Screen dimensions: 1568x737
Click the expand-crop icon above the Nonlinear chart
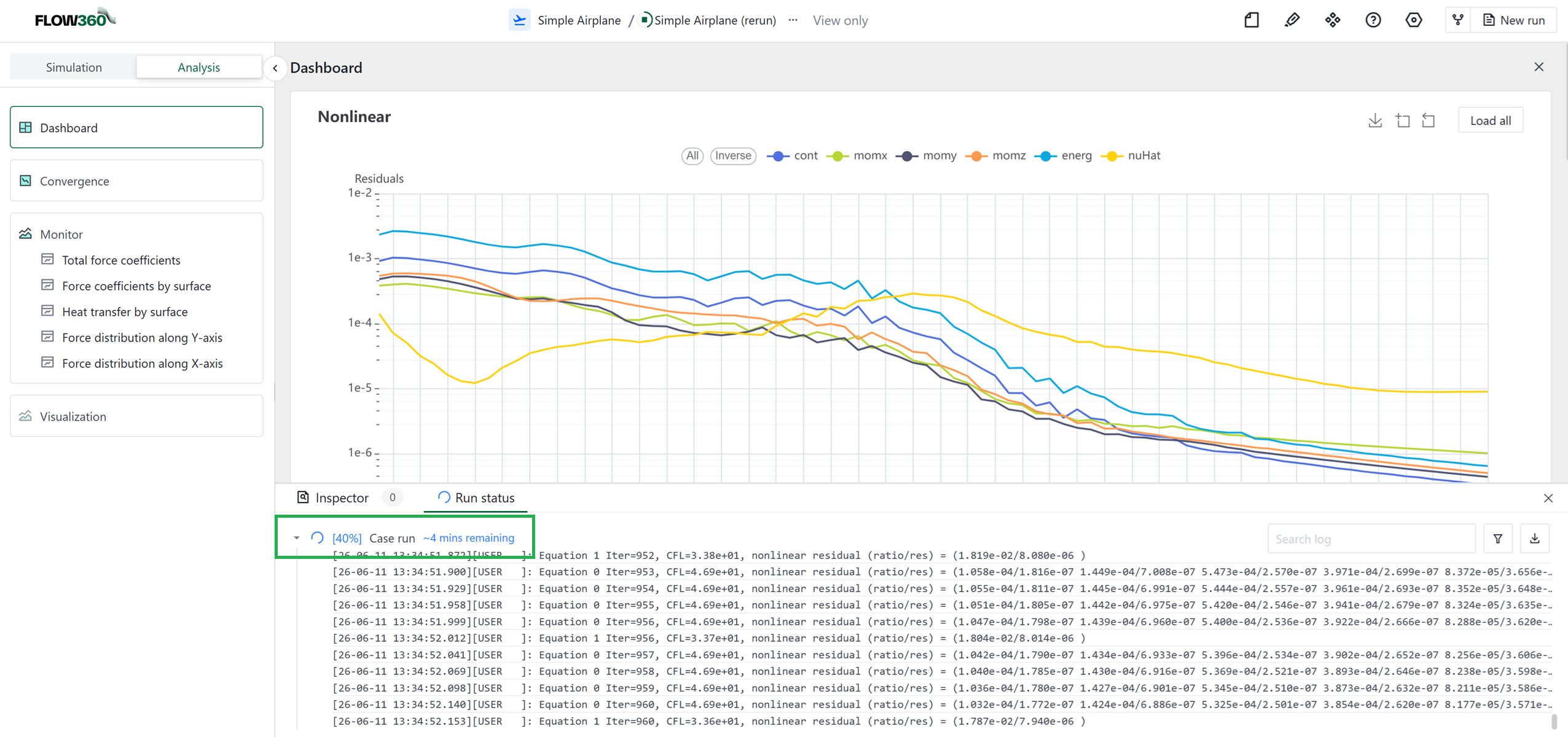[x=1403, y=120]
